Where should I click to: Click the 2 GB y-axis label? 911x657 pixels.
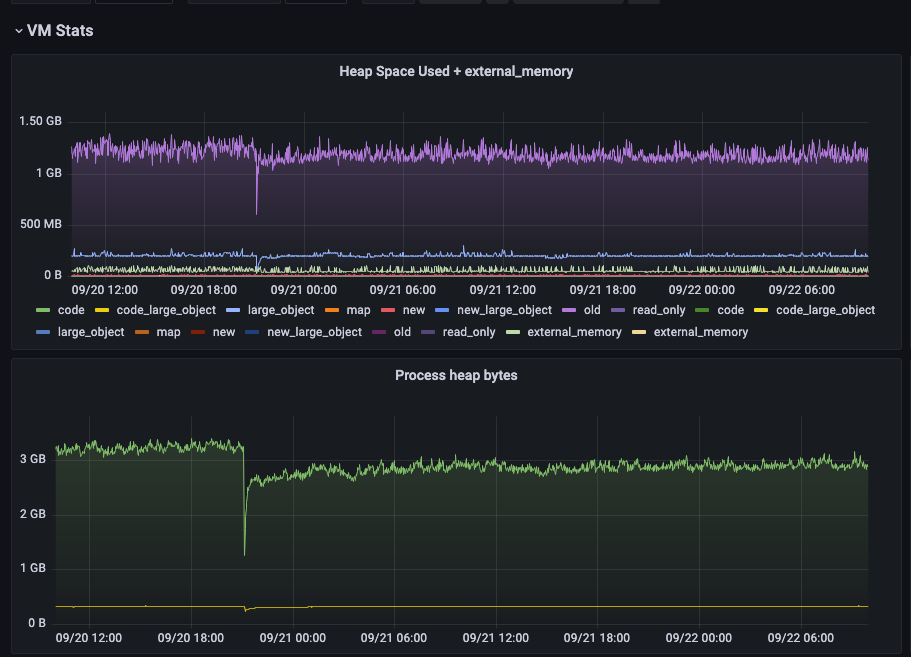click(x=33, y=514)
